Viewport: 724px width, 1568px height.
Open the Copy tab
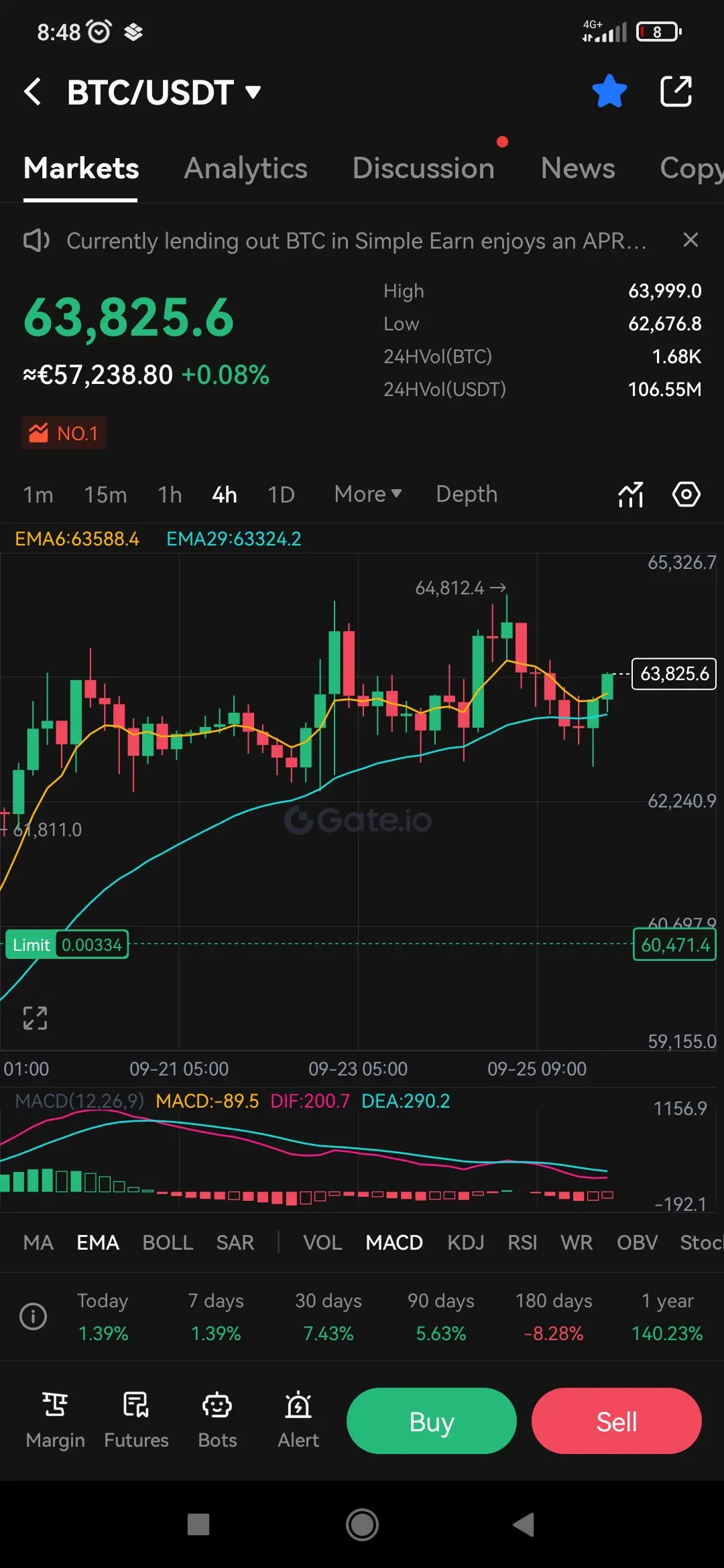tap(692, 168)
